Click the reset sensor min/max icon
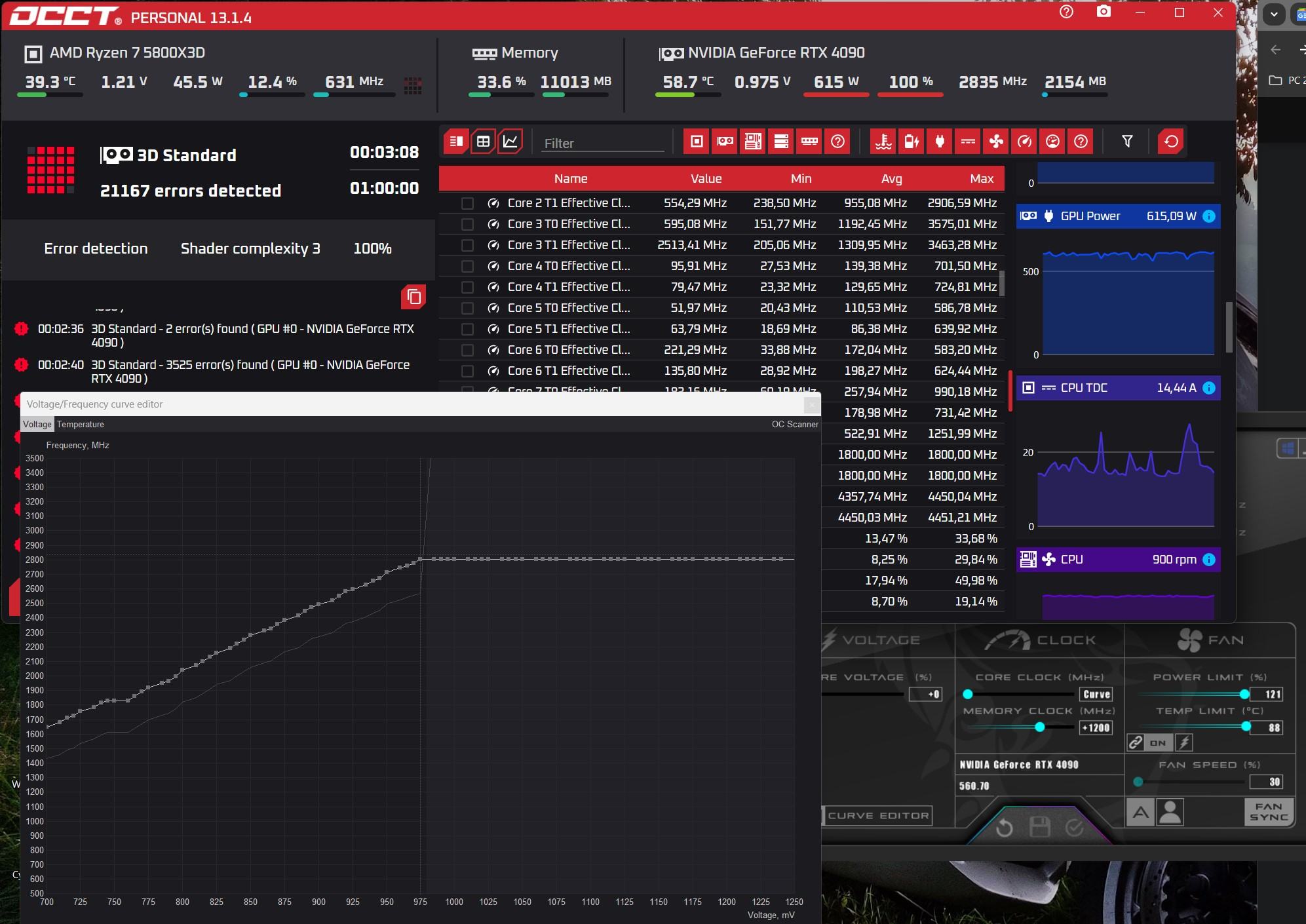 tap(1171, 142)
